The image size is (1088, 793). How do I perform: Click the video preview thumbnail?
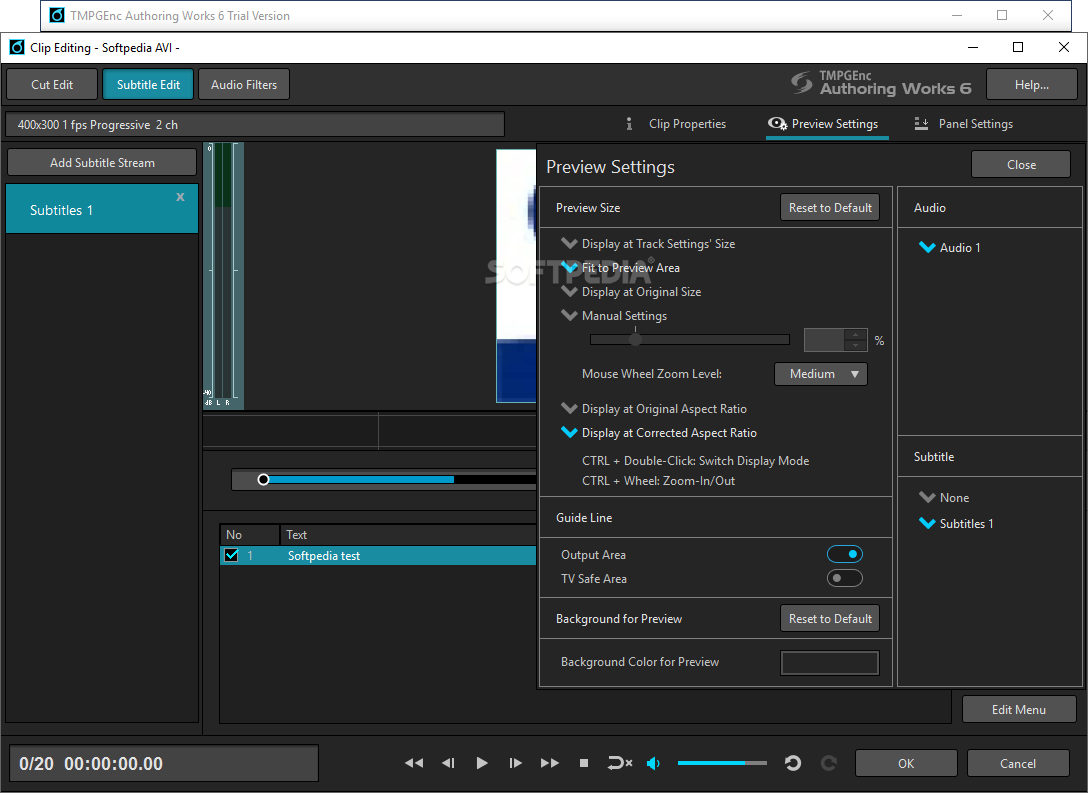516,276
